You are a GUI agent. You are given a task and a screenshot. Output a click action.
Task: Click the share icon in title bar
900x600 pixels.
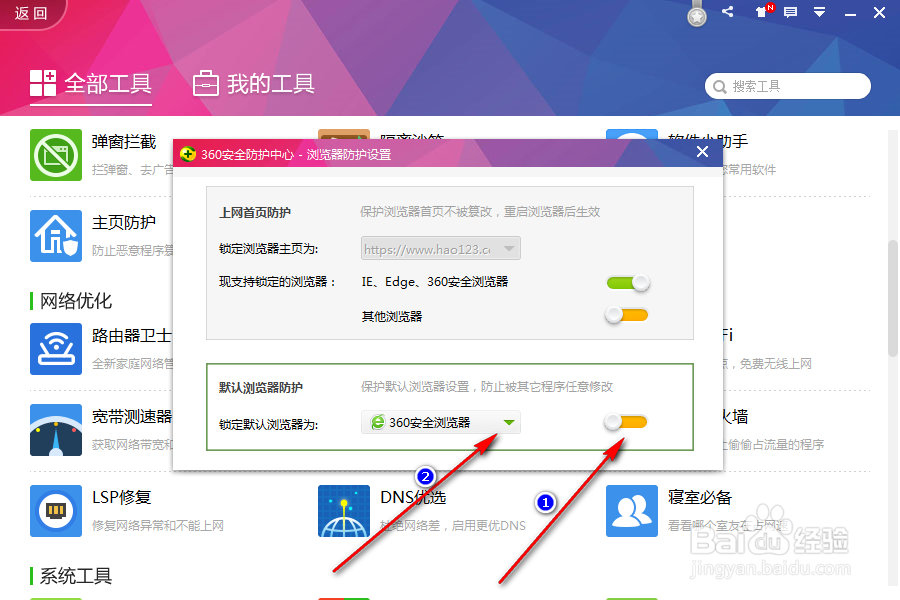tap(727, 11)
